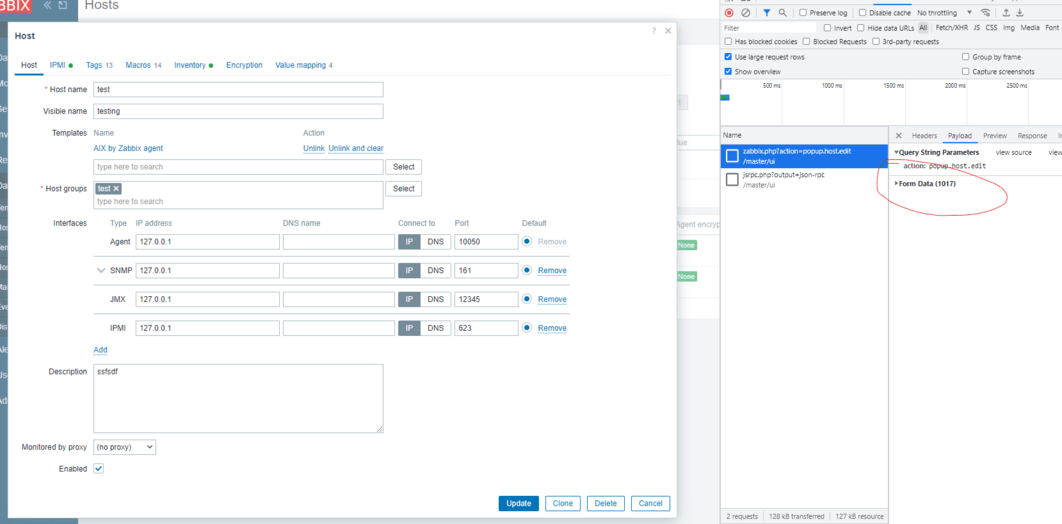Click the Import HAR upload icon
1062x524 pixels.
pos(1006,13)
